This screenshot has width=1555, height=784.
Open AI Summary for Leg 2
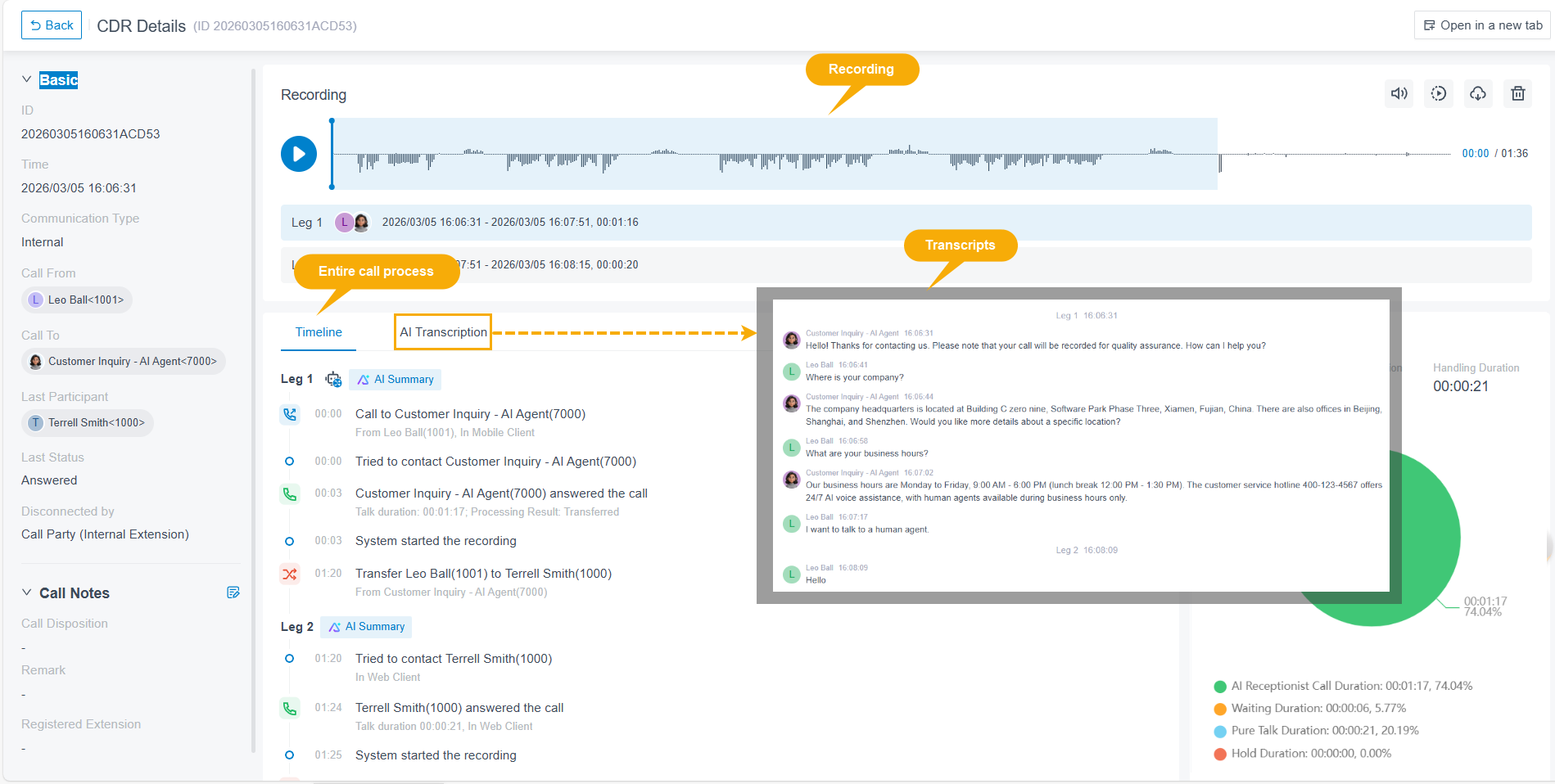click(x=366, y=627)
